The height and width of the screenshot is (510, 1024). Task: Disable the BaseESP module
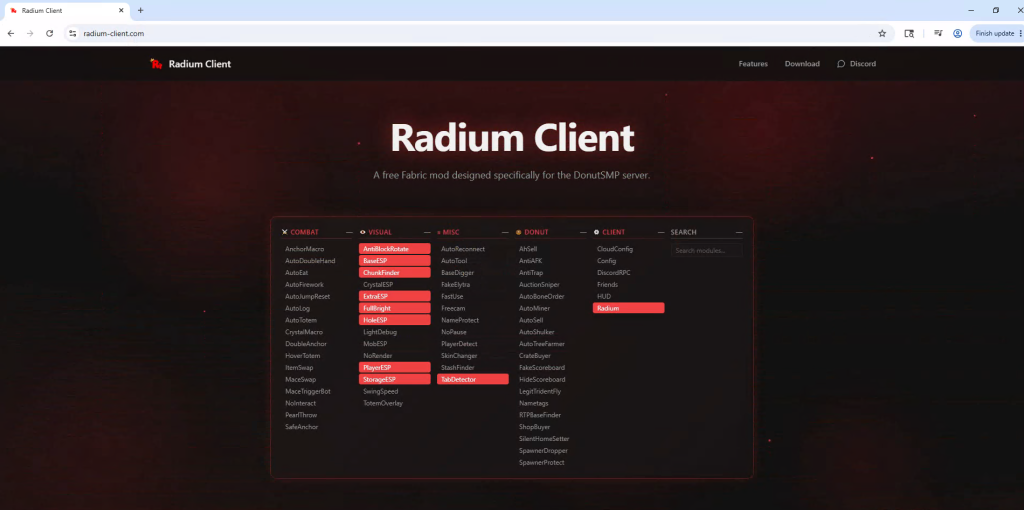click(394, 261)
